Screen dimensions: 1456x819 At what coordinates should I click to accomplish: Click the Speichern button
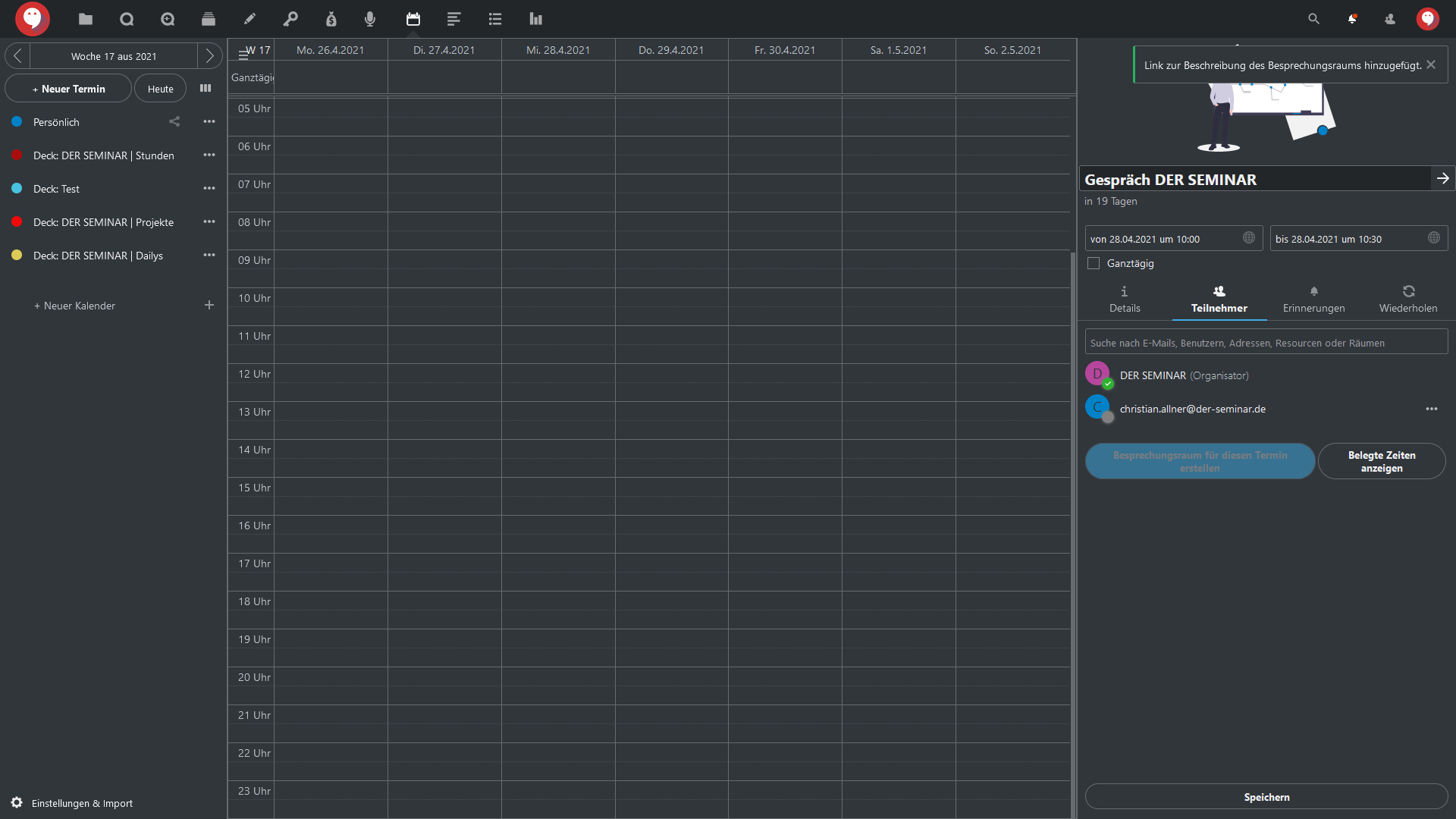1266,797
